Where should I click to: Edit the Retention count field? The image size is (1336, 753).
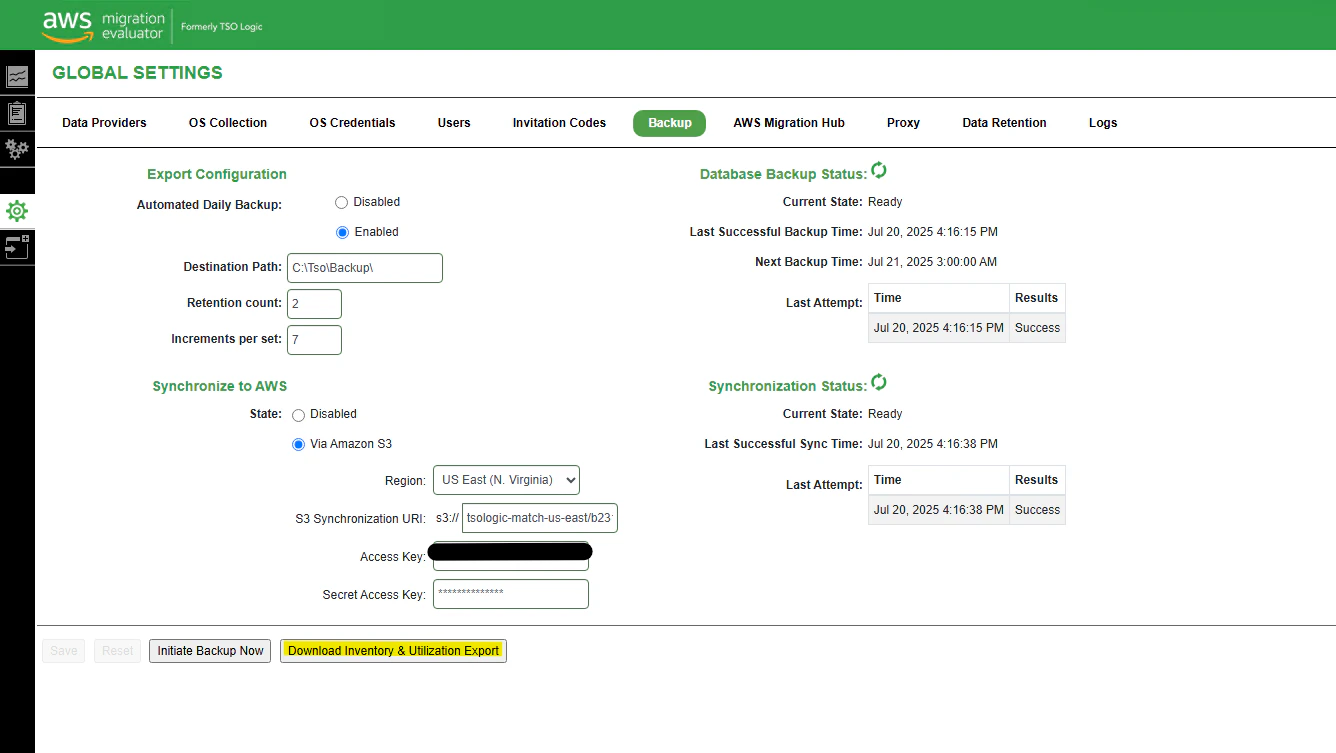coord(314,304)
